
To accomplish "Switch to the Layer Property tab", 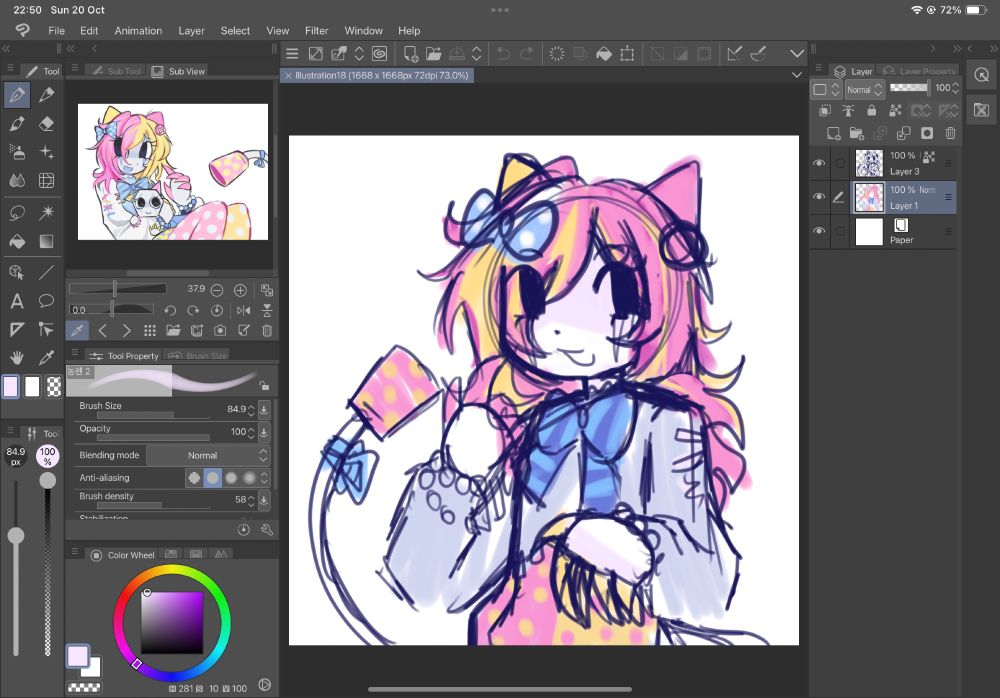I will (920, 71).
